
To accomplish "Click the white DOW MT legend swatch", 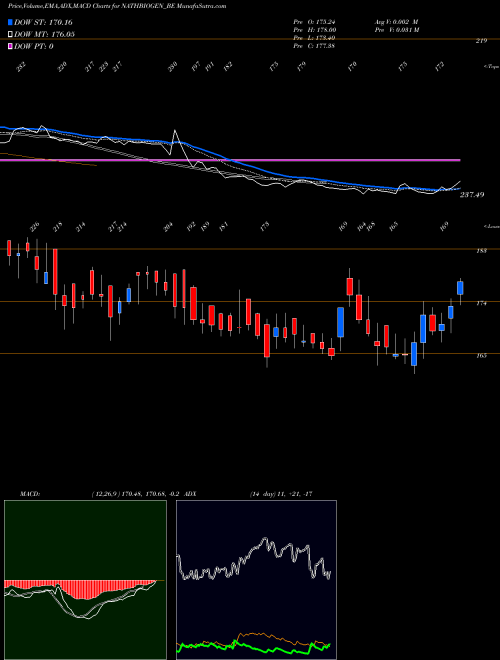I will (10, 34).
